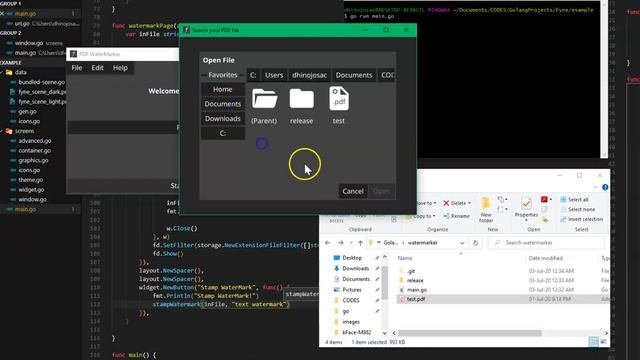Click the Documents breadcrumb segment

click(x=354, y=75)
